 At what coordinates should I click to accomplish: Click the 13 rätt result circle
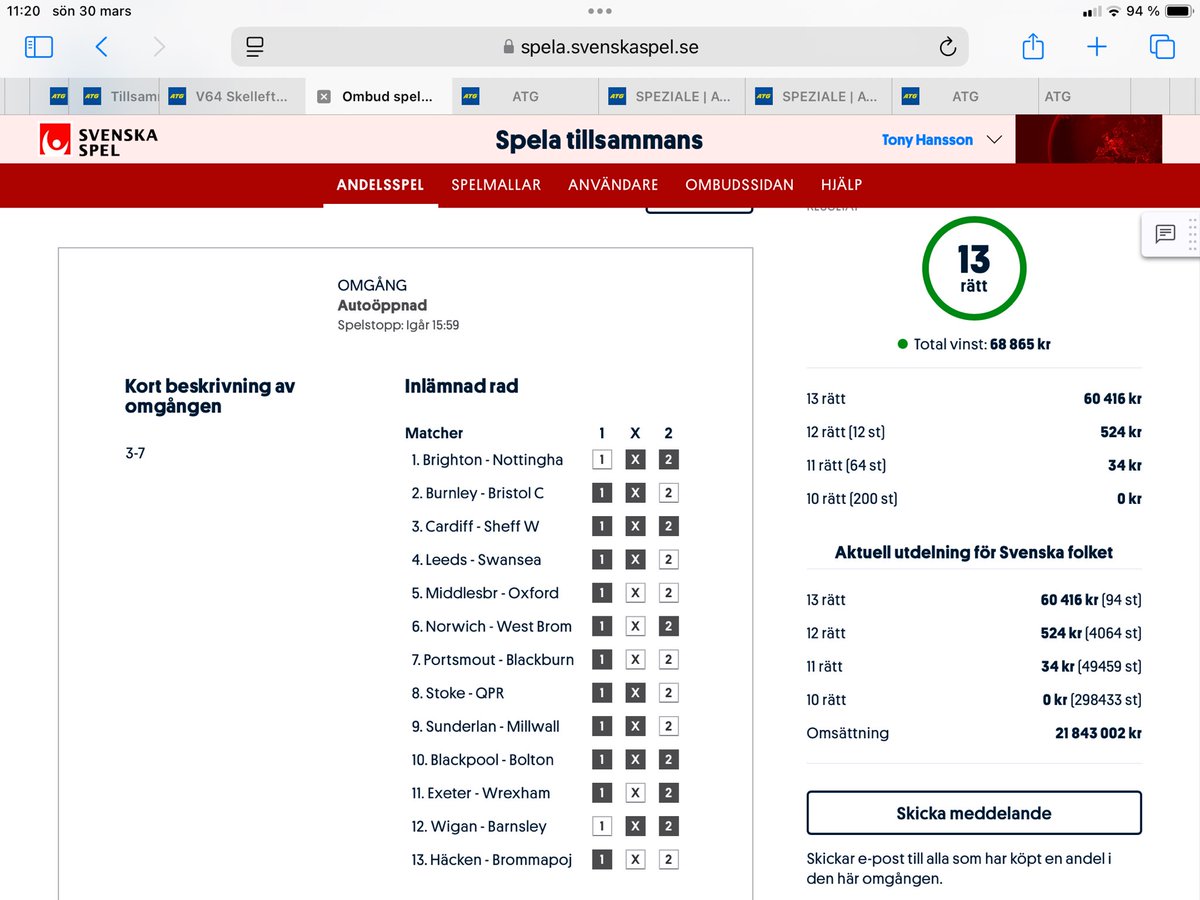[x=974, y=269]
